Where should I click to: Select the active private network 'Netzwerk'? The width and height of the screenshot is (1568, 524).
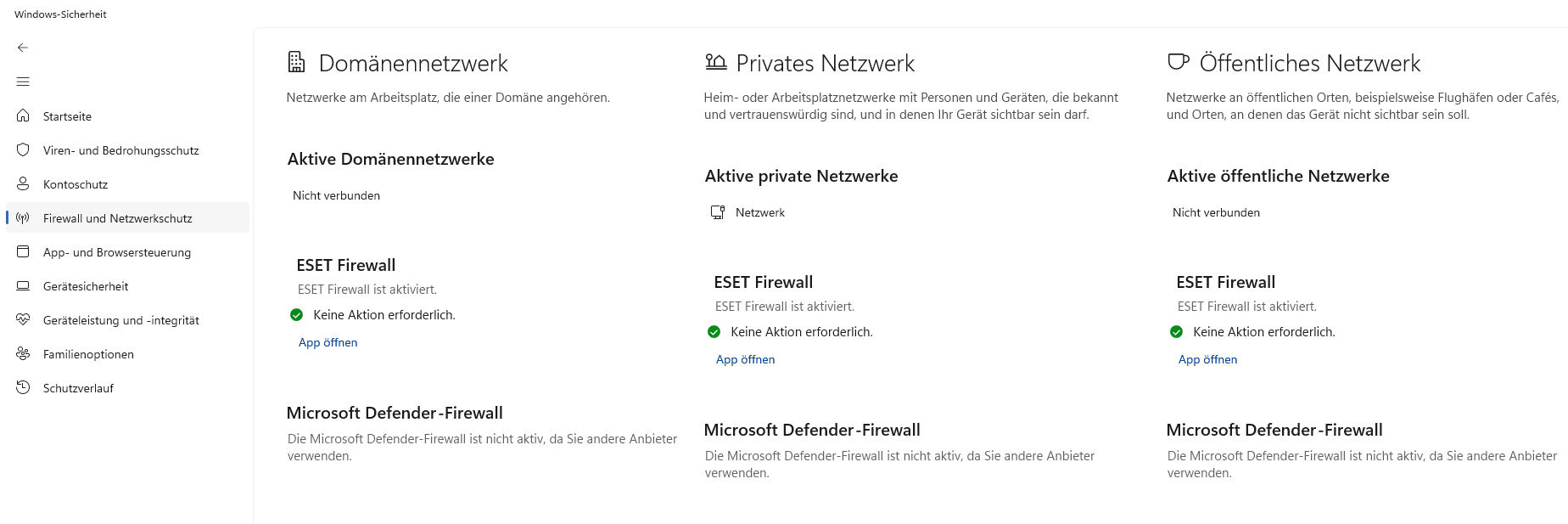click(759, 212)
